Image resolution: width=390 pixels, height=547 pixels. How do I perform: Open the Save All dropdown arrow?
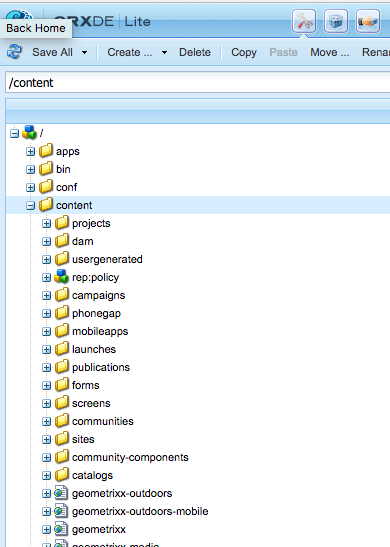click(x=84, y=53)
